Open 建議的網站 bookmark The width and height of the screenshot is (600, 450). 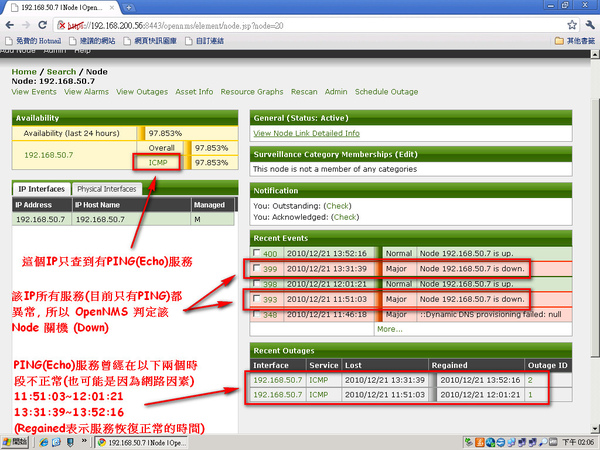pos(93,41)
